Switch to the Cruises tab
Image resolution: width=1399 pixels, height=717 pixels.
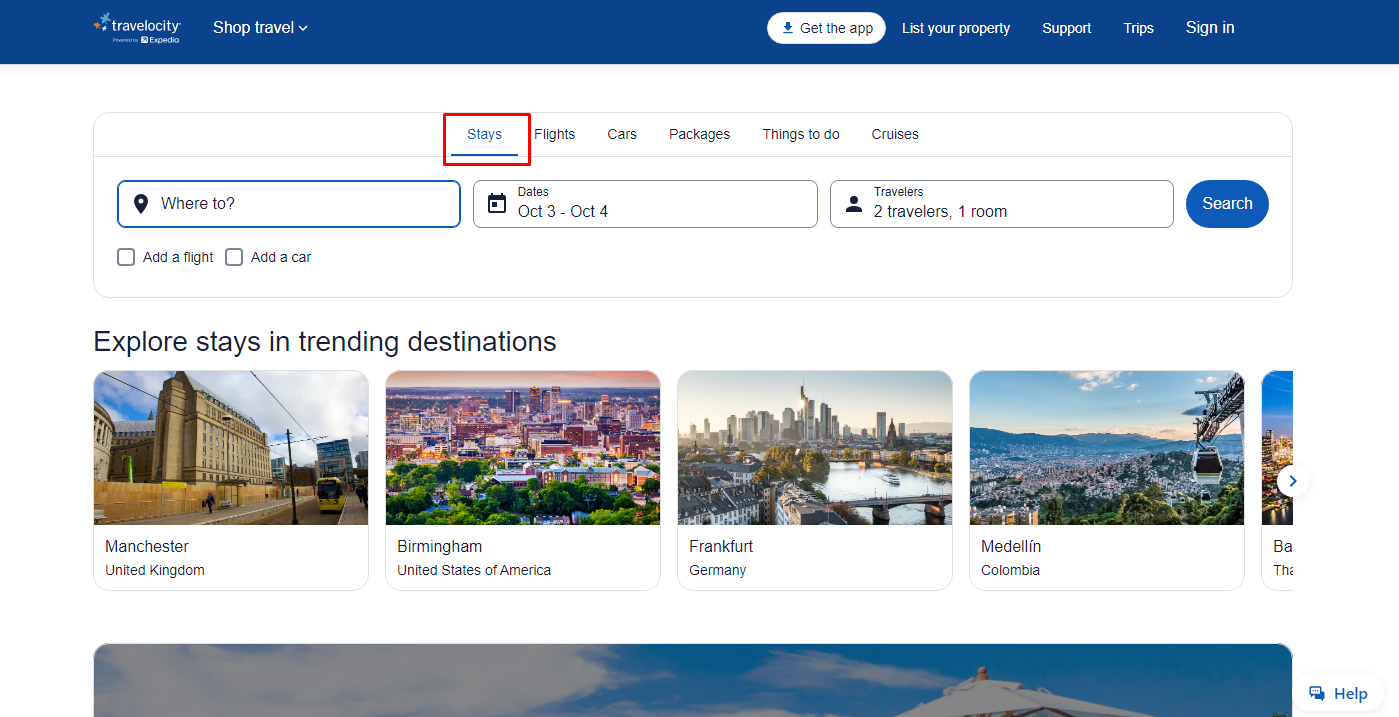click(x=895, y=134)
